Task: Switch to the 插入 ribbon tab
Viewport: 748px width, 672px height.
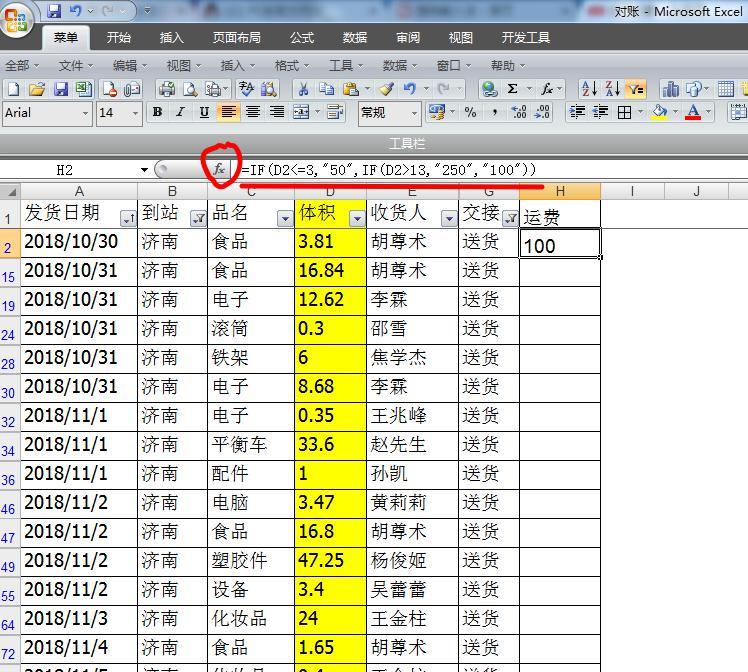Action: (172, 38)
